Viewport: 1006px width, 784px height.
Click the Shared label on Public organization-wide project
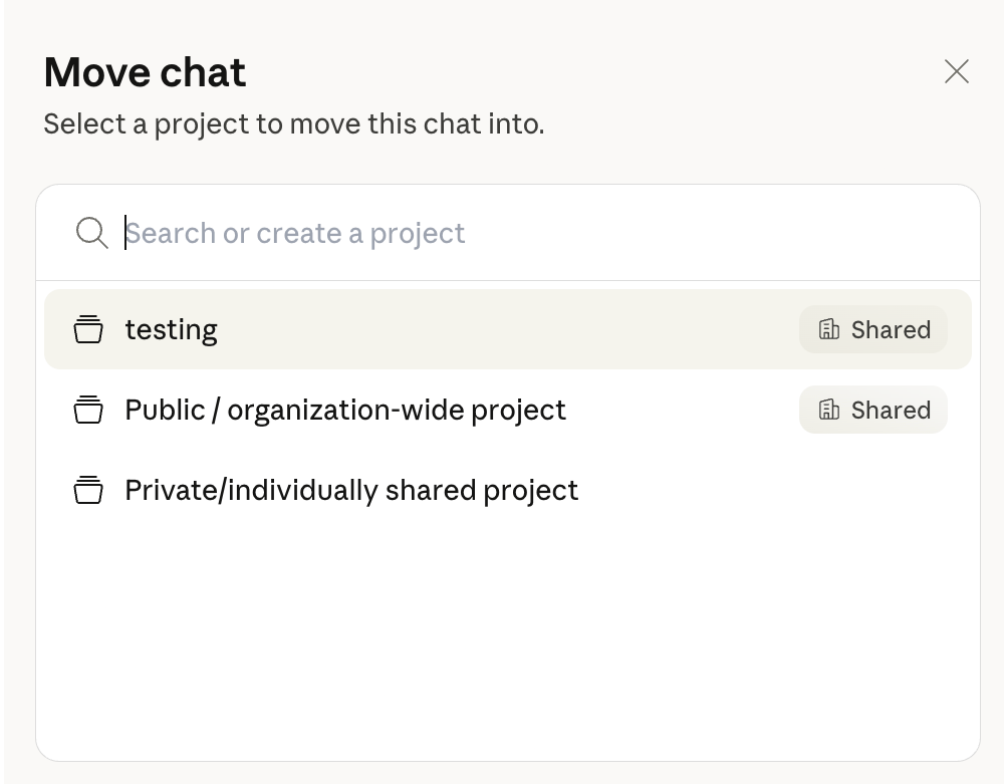pyautogui.click(x=873, y=409)
